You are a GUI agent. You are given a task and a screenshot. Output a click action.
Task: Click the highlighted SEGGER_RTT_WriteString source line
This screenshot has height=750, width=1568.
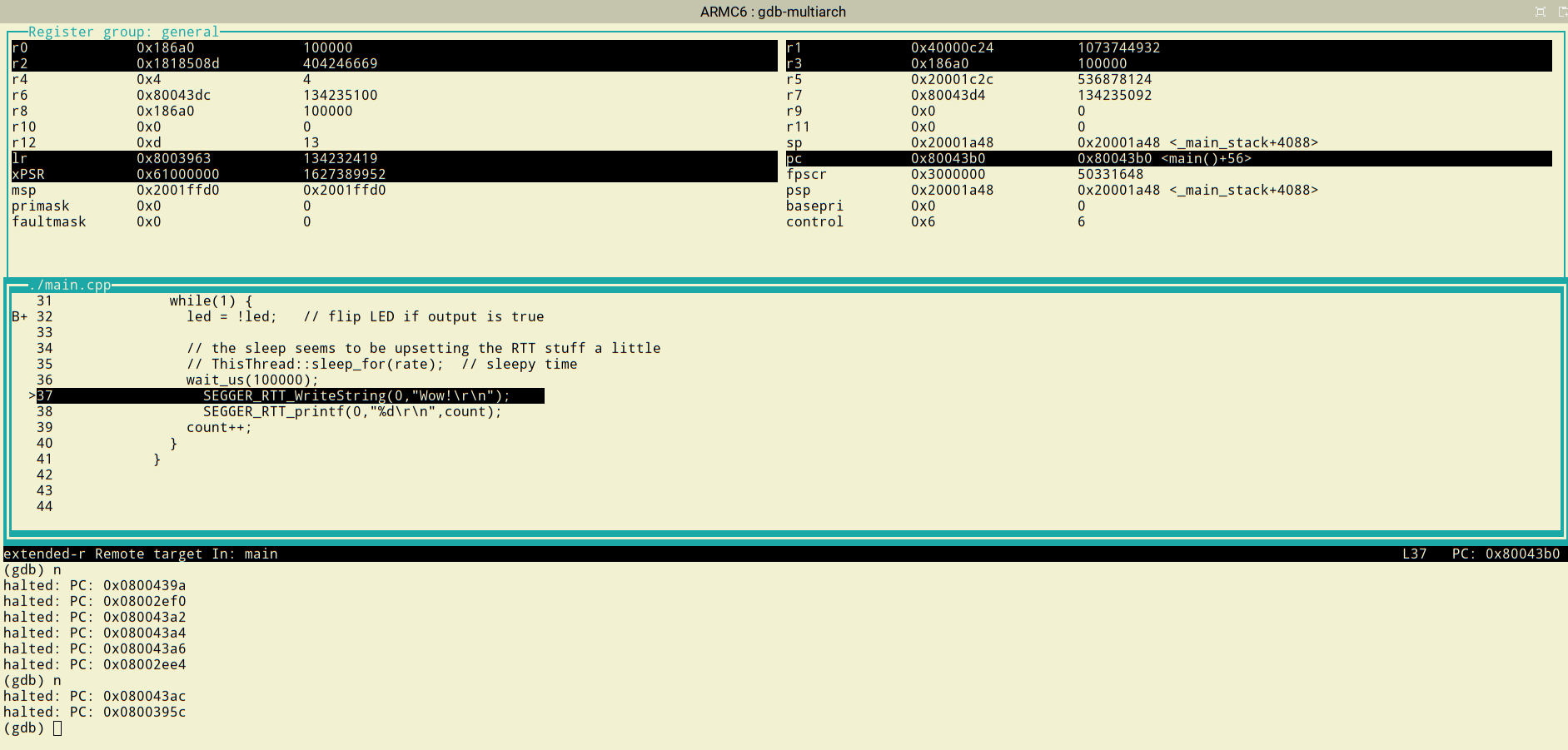(356, 396)
